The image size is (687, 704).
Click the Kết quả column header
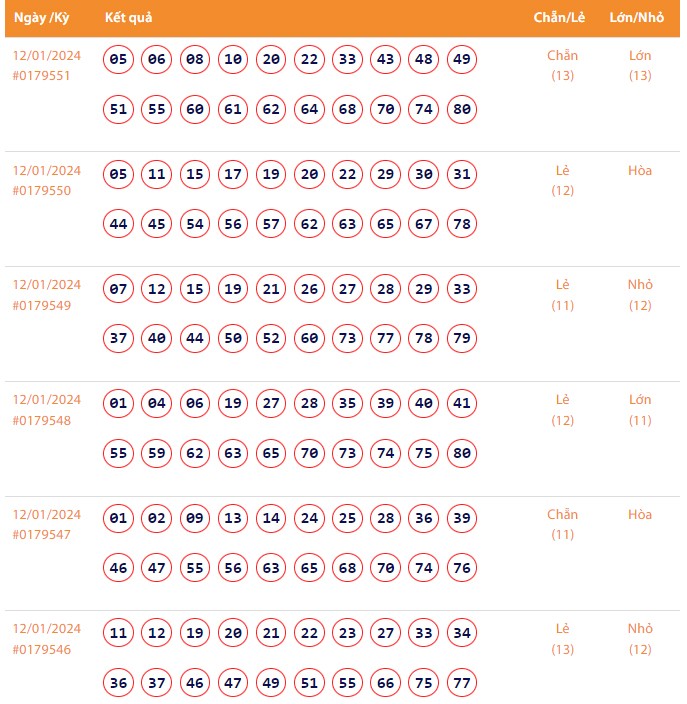coord(128,18)
